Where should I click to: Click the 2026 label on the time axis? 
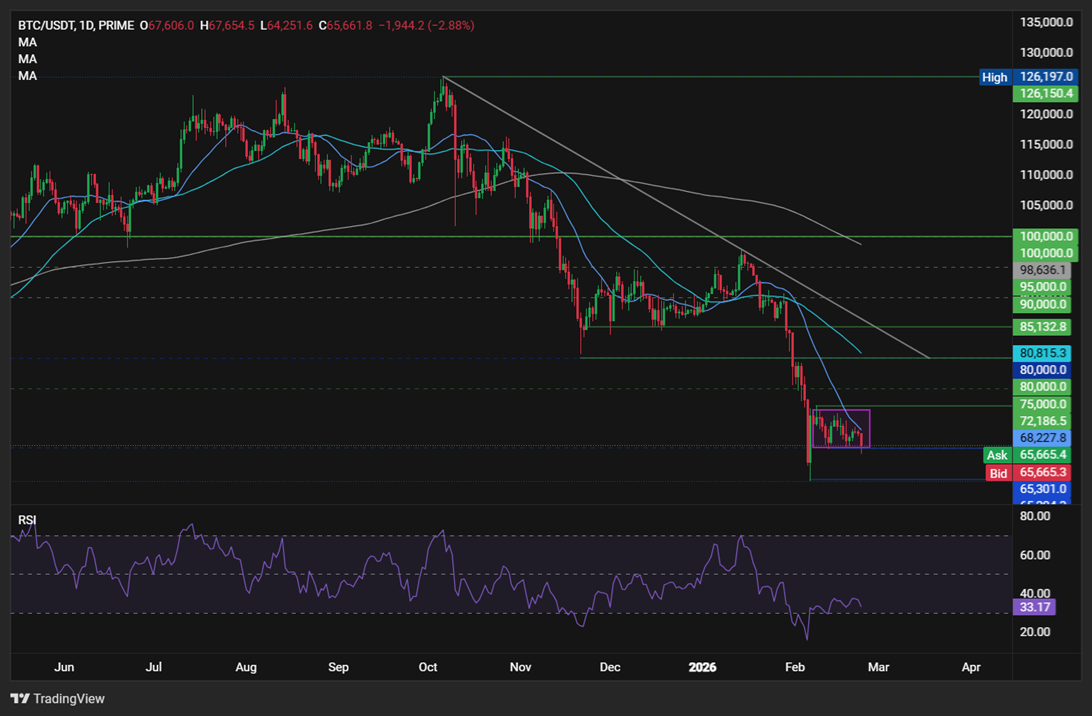[x=702, y=666]
